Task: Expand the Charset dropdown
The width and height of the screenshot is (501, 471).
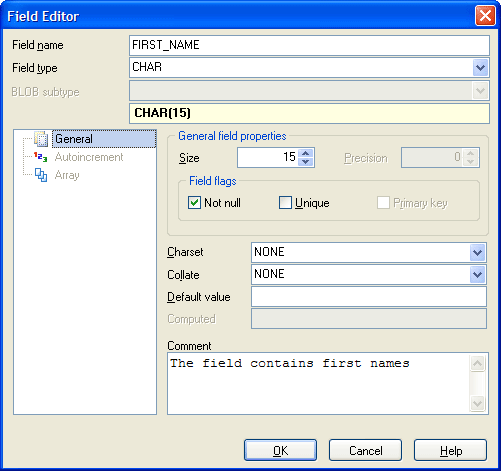Action: [477, 253]
